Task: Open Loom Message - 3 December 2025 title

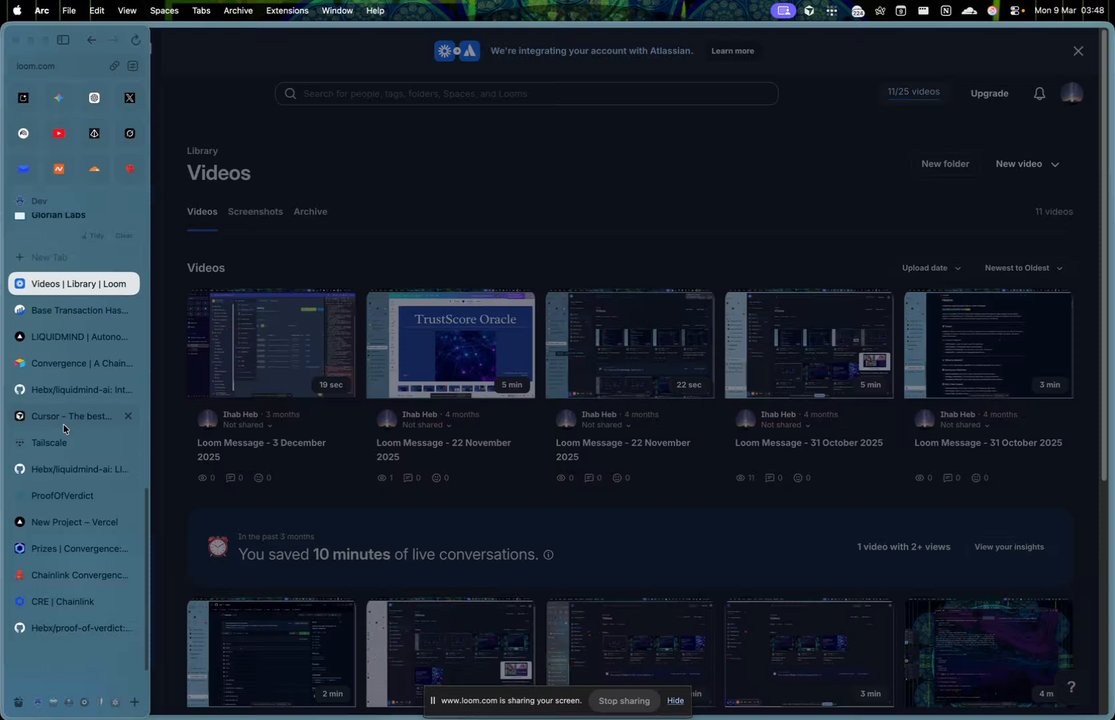Action: coord(261,450)
